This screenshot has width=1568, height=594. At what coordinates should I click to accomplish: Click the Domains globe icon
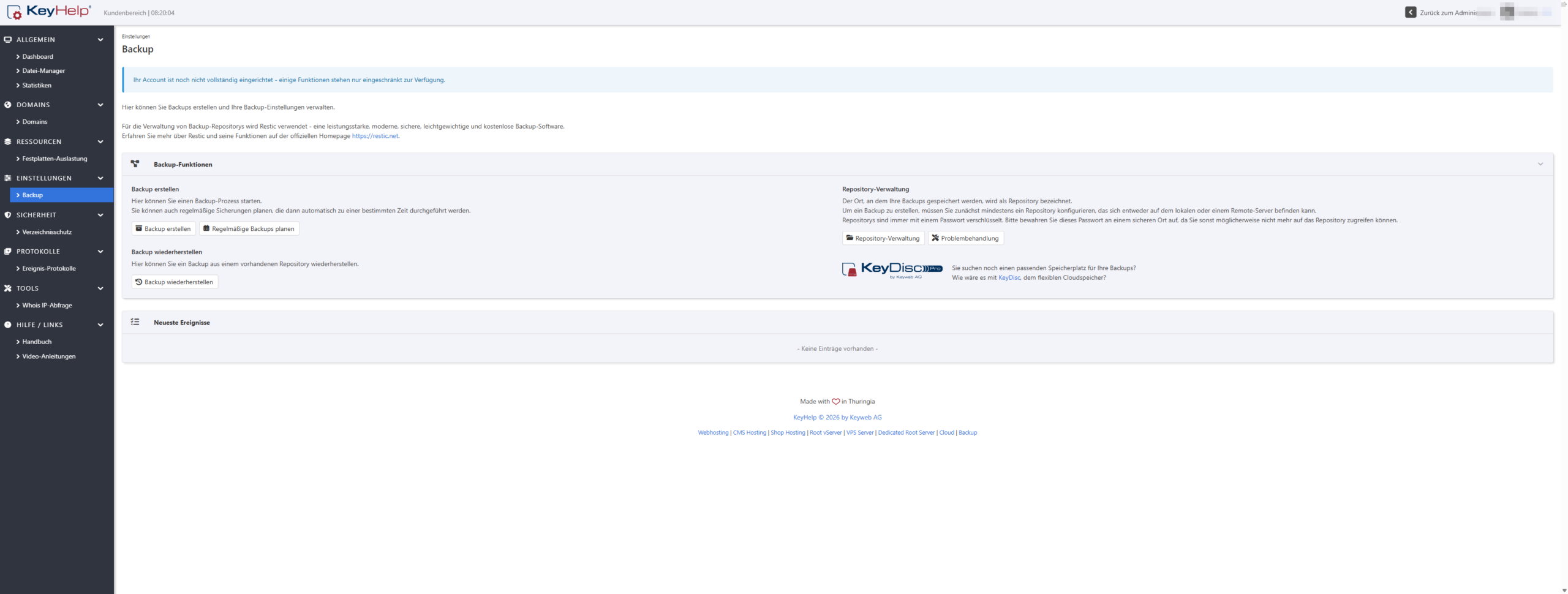[x=8, y=105]
